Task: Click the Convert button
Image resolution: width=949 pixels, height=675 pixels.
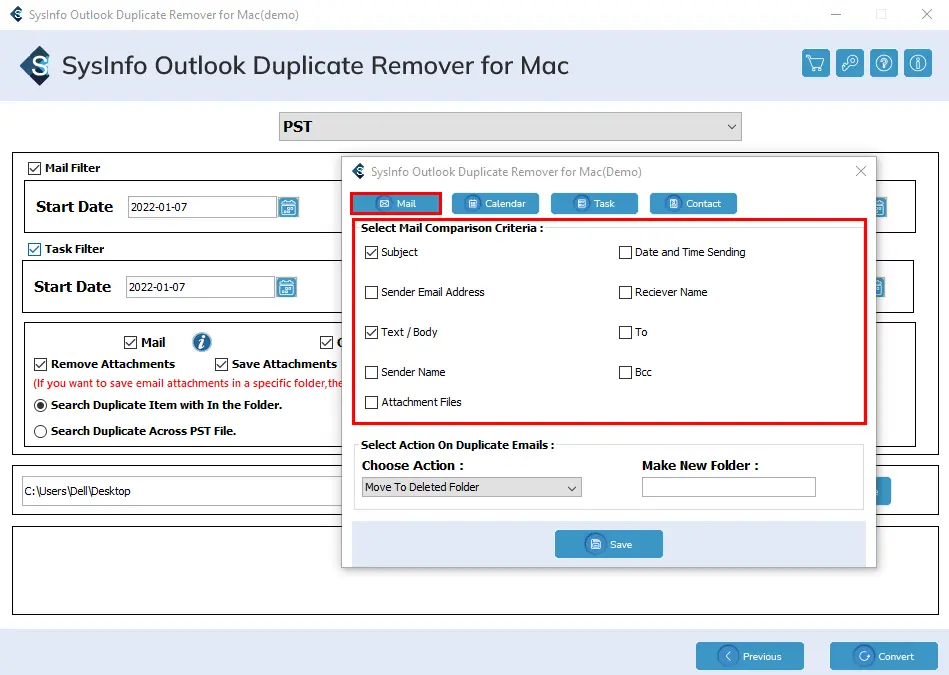Action: click(x=884, y=656)
